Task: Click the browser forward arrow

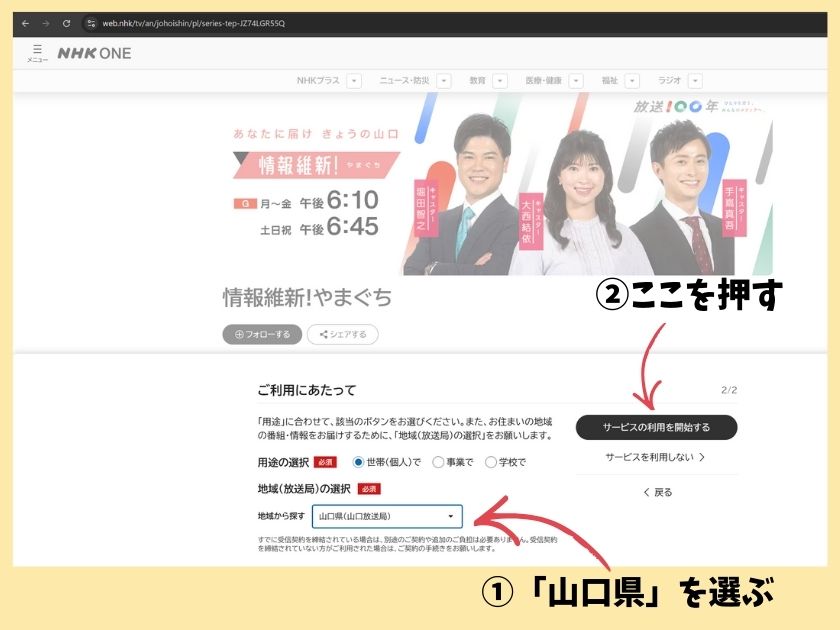Action: pyautogui.click(x=45, y=23)
